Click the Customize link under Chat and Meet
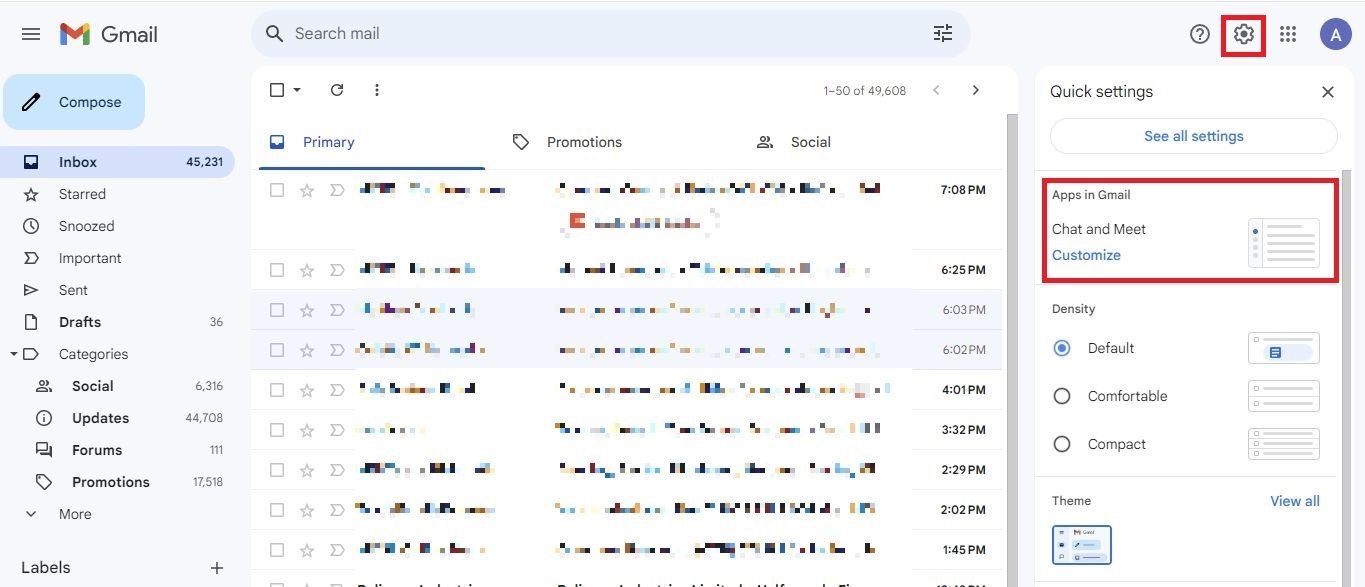Screen dimensions: 1365x587 coord(1086,255)
